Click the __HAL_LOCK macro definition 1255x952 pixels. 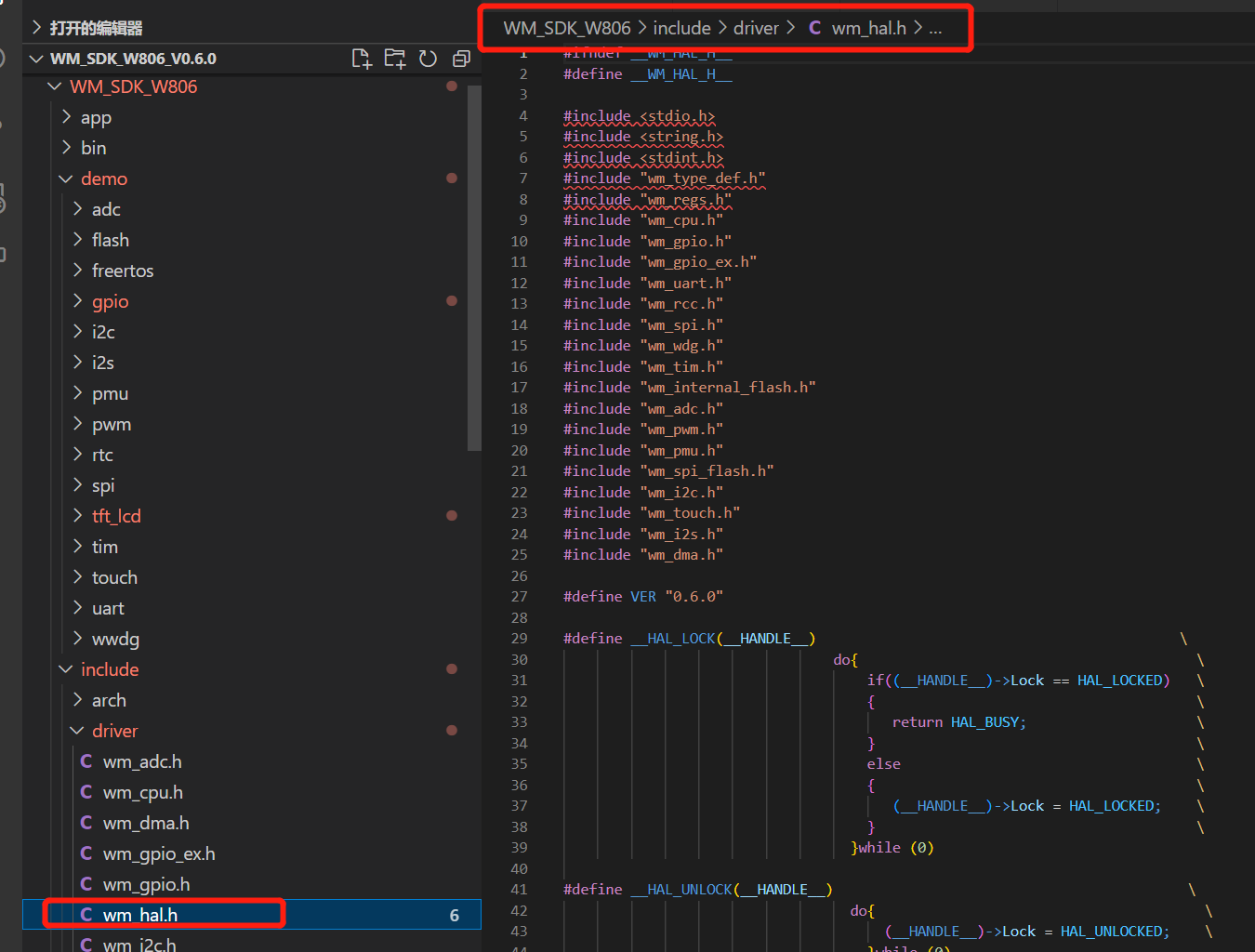pyautogui.click(x=689, y=639)
